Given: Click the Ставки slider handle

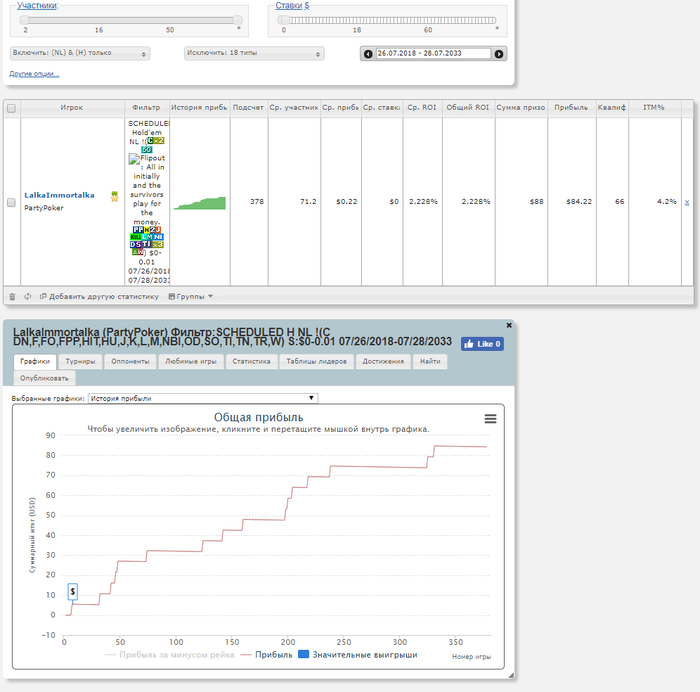Looking at the screenshot, I should [x=283, y=20].
